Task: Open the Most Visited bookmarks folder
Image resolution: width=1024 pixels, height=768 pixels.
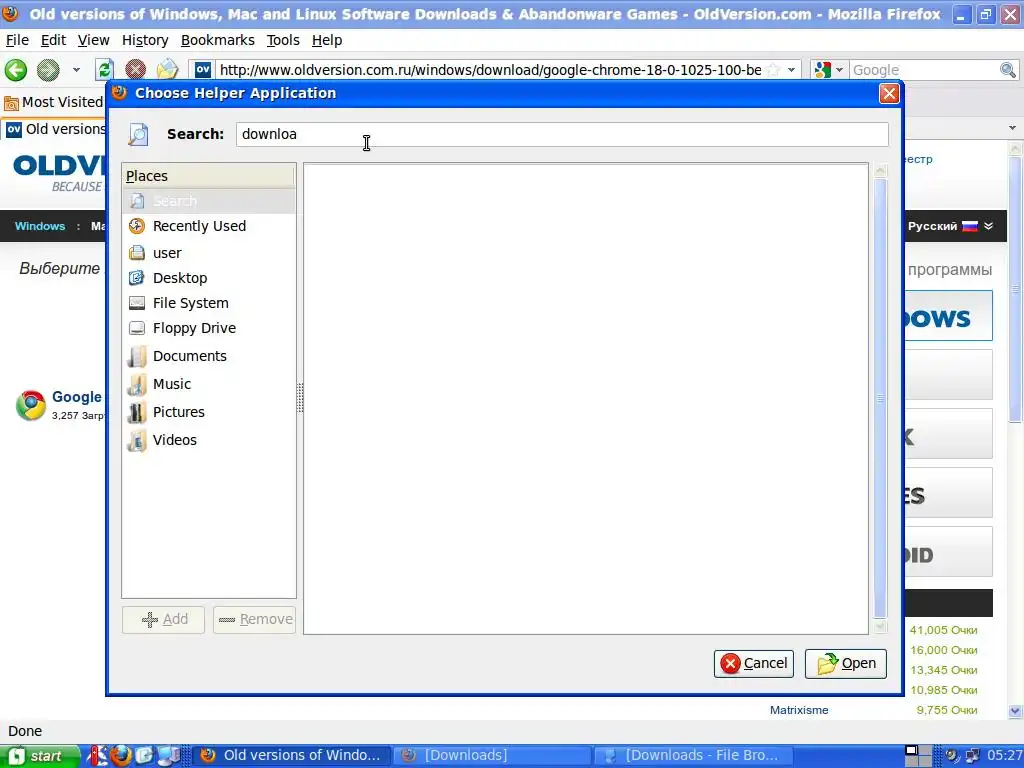Action: click(x=54, y=103)
